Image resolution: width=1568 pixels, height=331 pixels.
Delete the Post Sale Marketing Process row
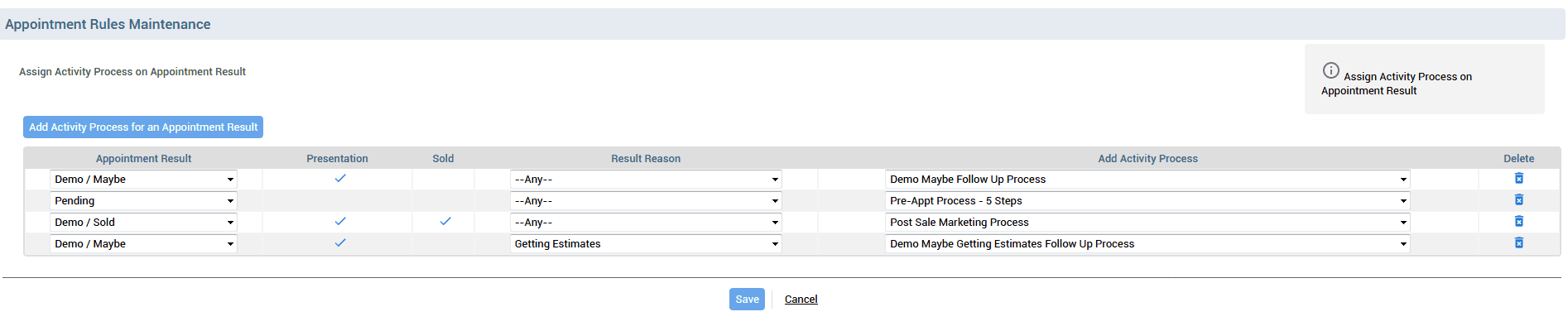tap(1518, 222)
